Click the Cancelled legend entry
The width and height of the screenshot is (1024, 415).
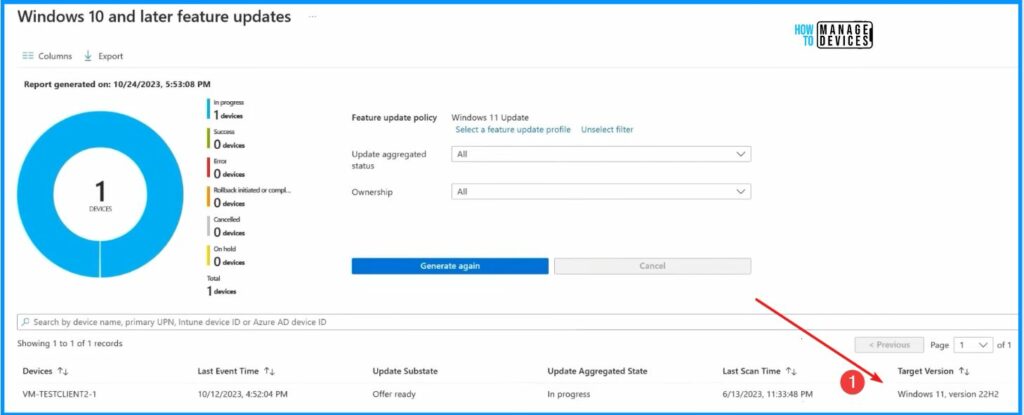226,226
